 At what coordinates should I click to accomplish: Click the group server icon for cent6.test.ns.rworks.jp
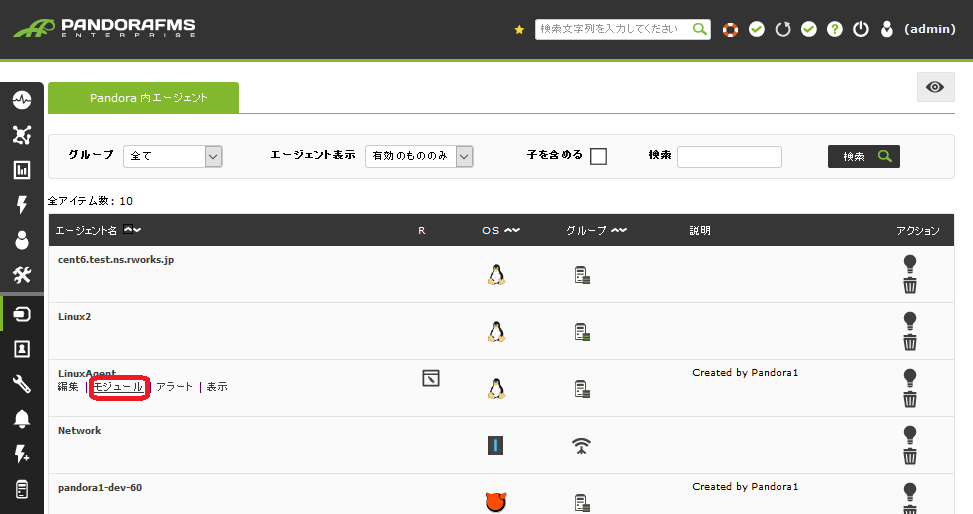tap(582, 274)
